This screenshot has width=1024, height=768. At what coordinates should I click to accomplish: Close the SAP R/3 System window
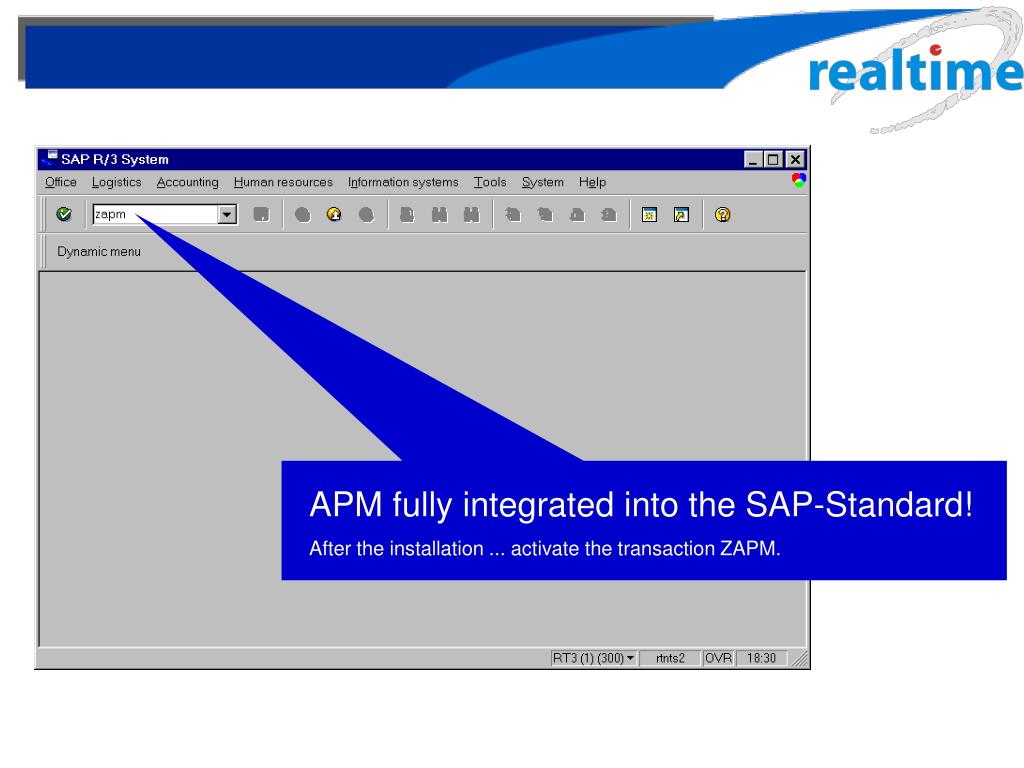[795, 159]
